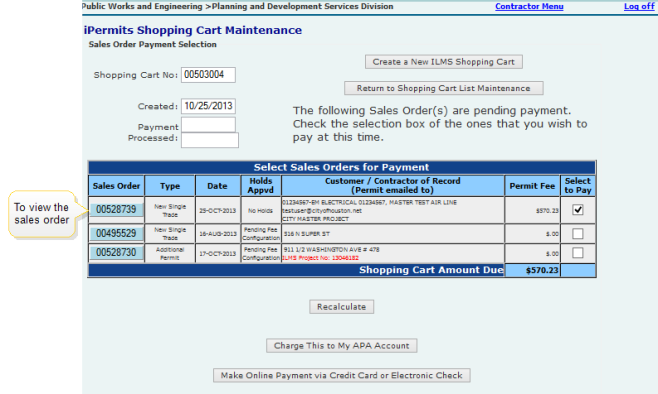The height and width of the screenshot is (394, 658).
Task: Uncheck Select to Pay for order 00528739
Action: (578, 209)
